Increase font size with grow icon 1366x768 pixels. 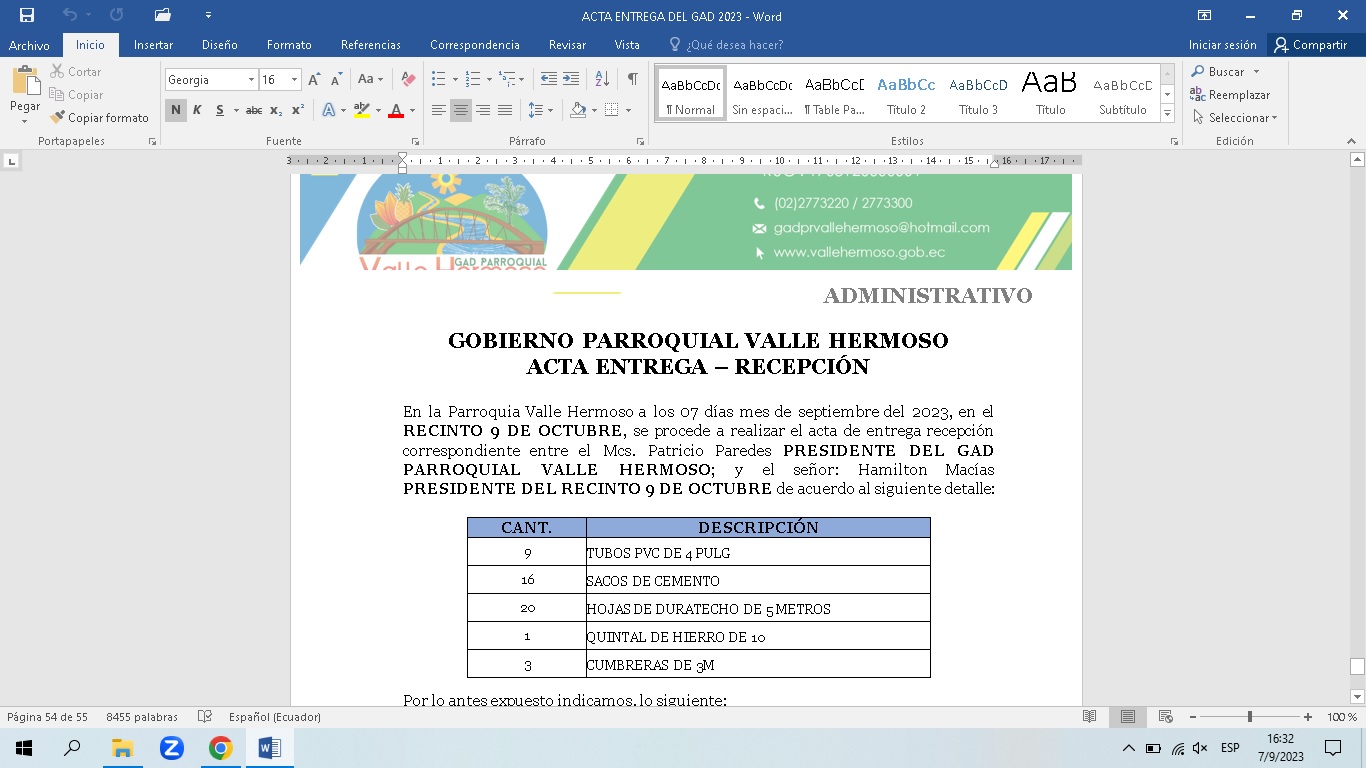314,79
